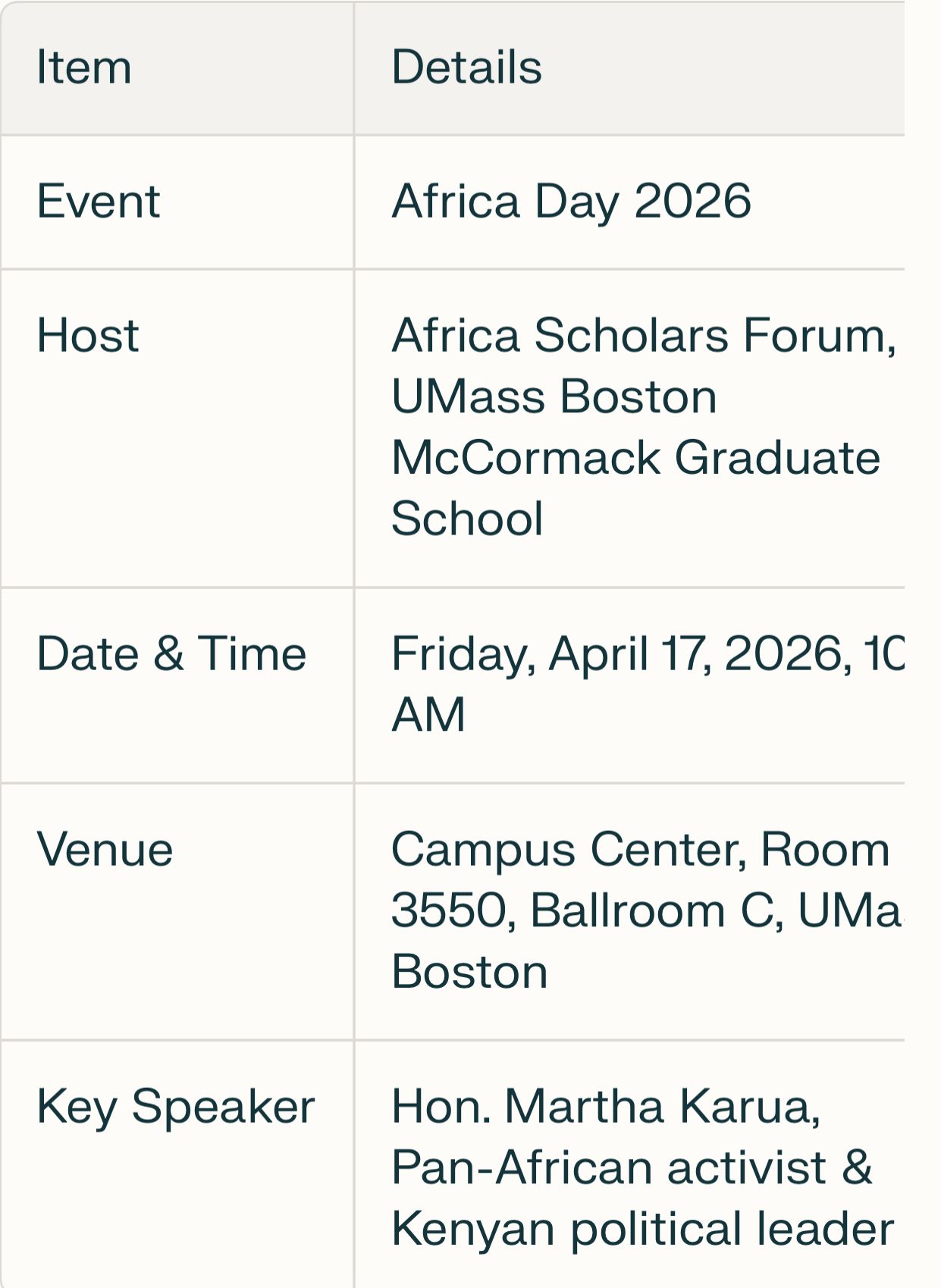Click the "Africa Day 2026" cell text
The image size is (941, 1288).
point(571,202)
